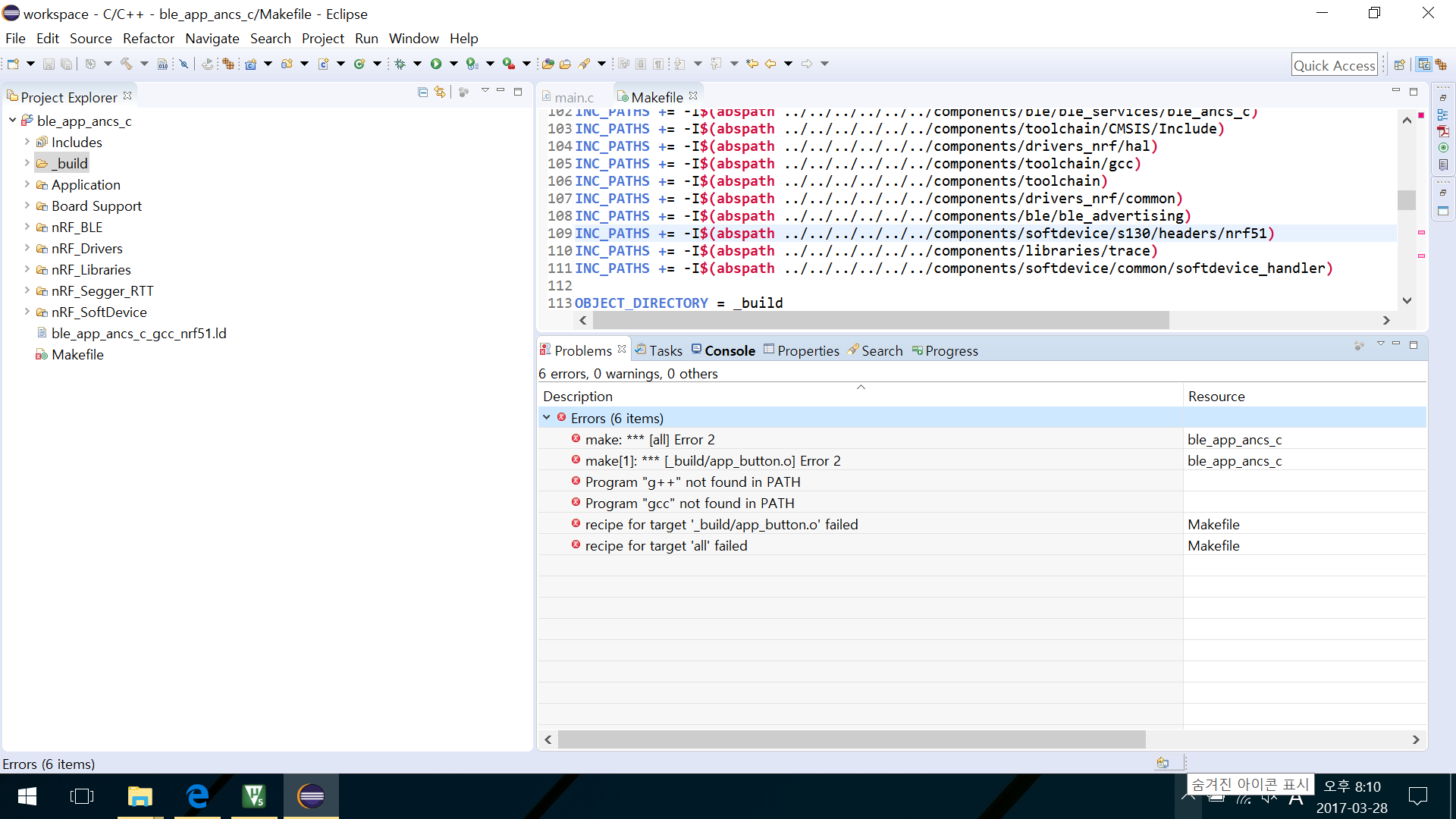Open the Progress tab

945,350
